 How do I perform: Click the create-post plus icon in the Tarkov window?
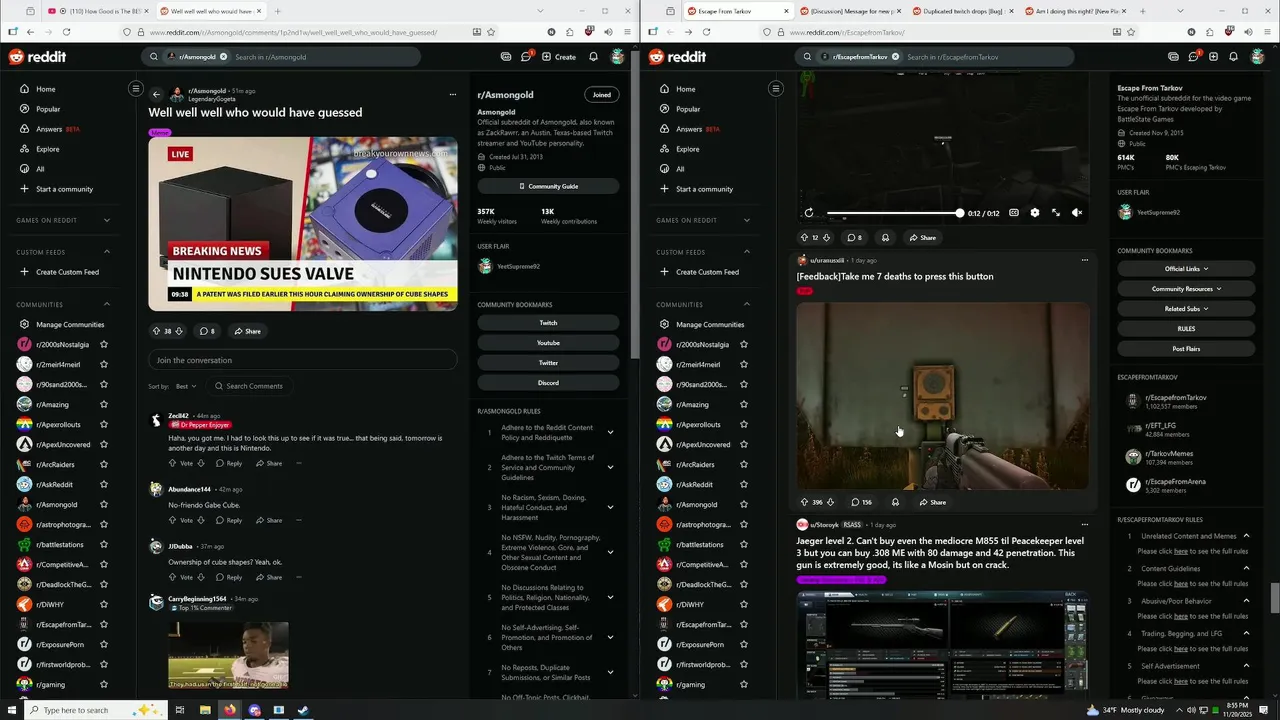(1213, 57)
